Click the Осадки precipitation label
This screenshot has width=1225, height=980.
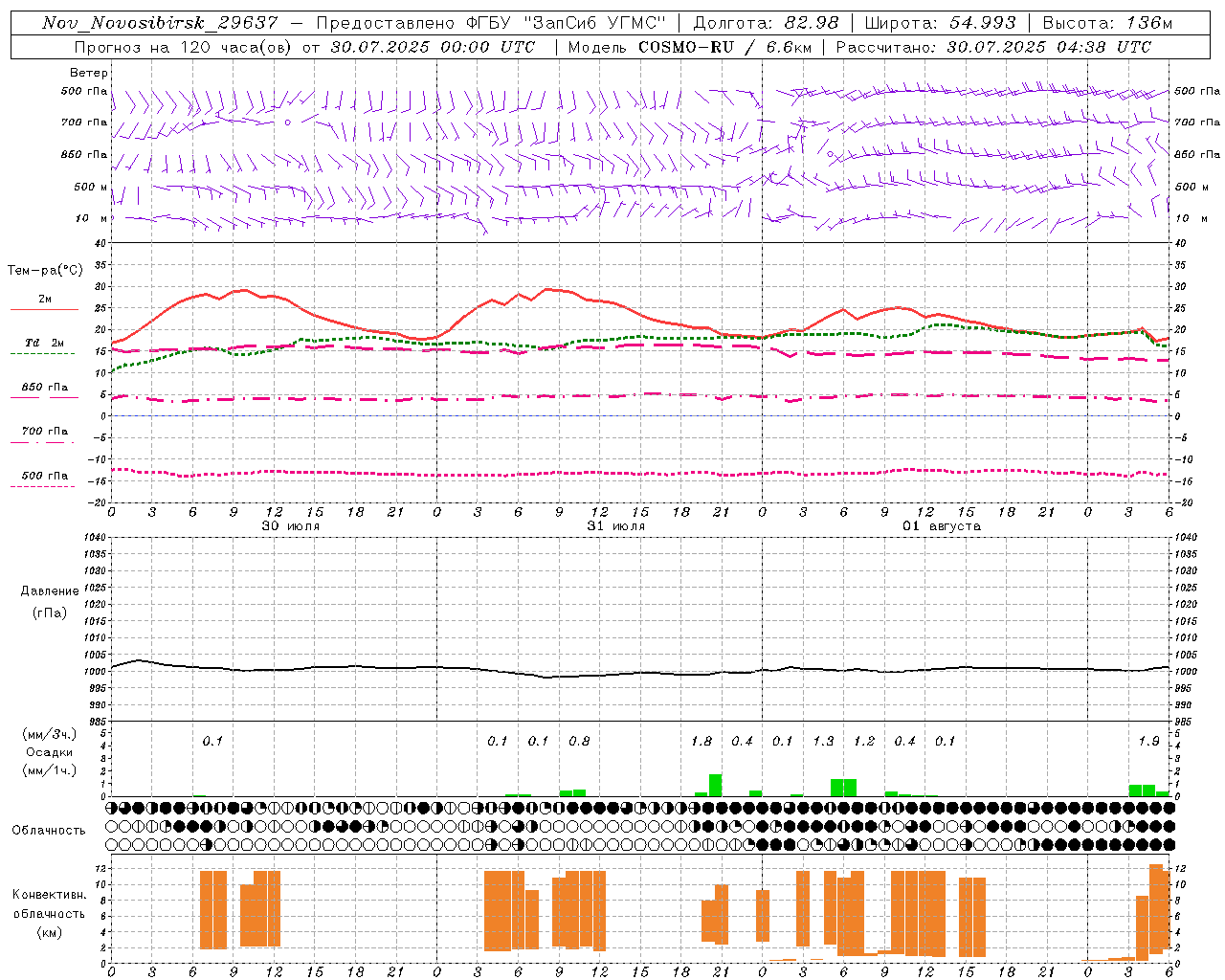[x=50, y=752]
